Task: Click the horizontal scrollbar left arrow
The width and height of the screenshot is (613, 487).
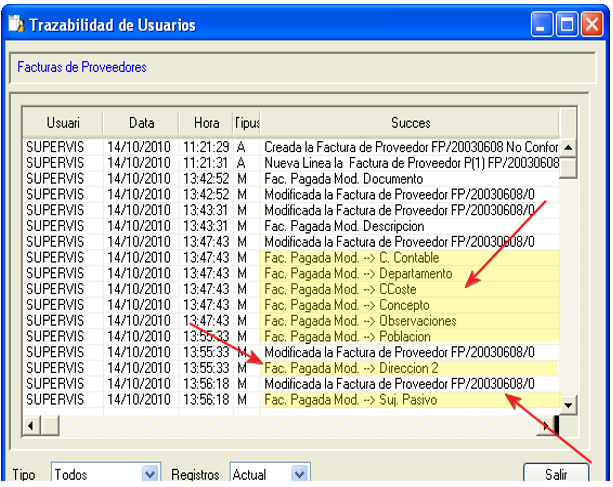Action: point(32,426)
